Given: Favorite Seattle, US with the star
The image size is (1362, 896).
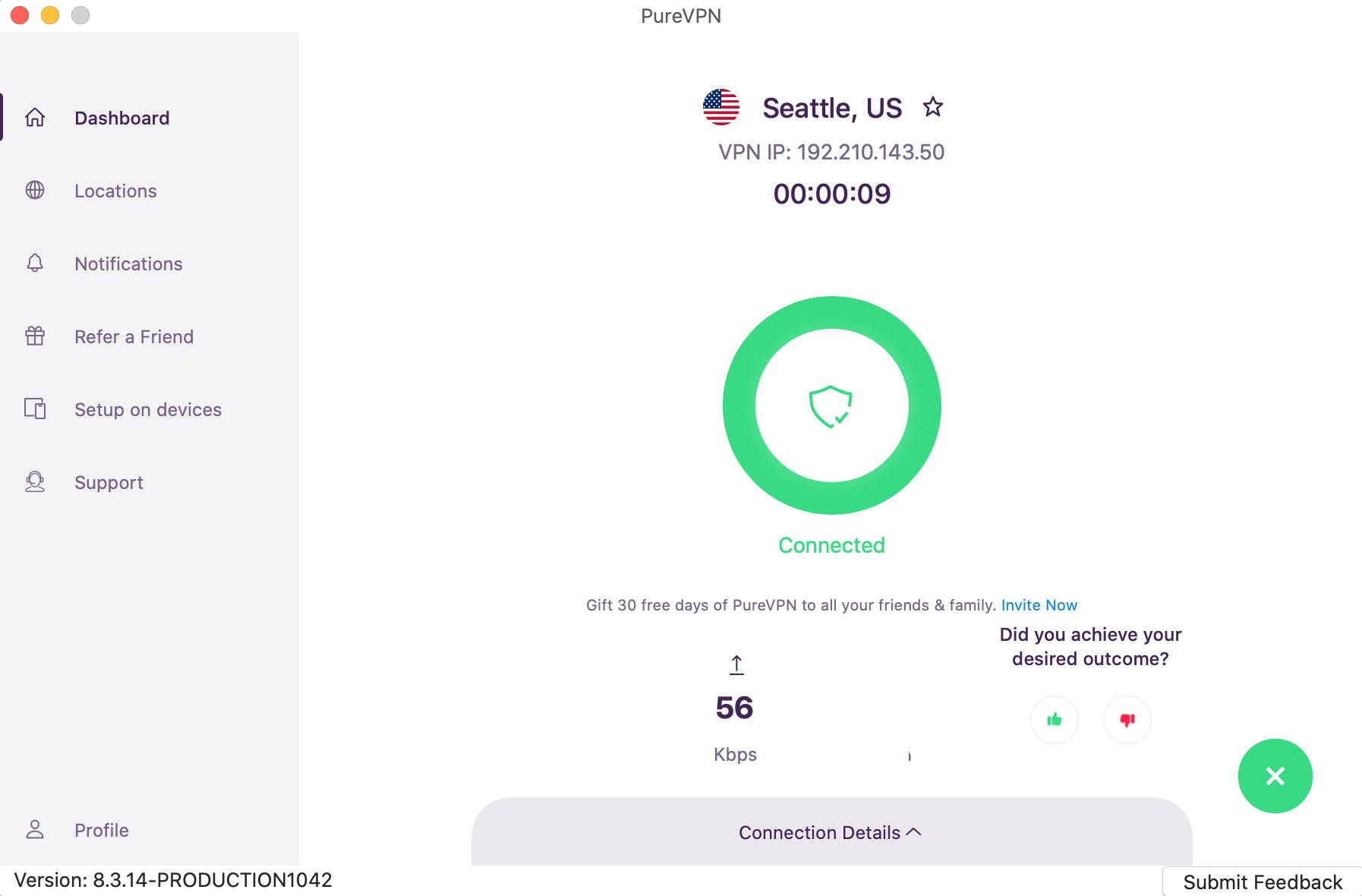Looking at the screenshot, I should 933,107.
